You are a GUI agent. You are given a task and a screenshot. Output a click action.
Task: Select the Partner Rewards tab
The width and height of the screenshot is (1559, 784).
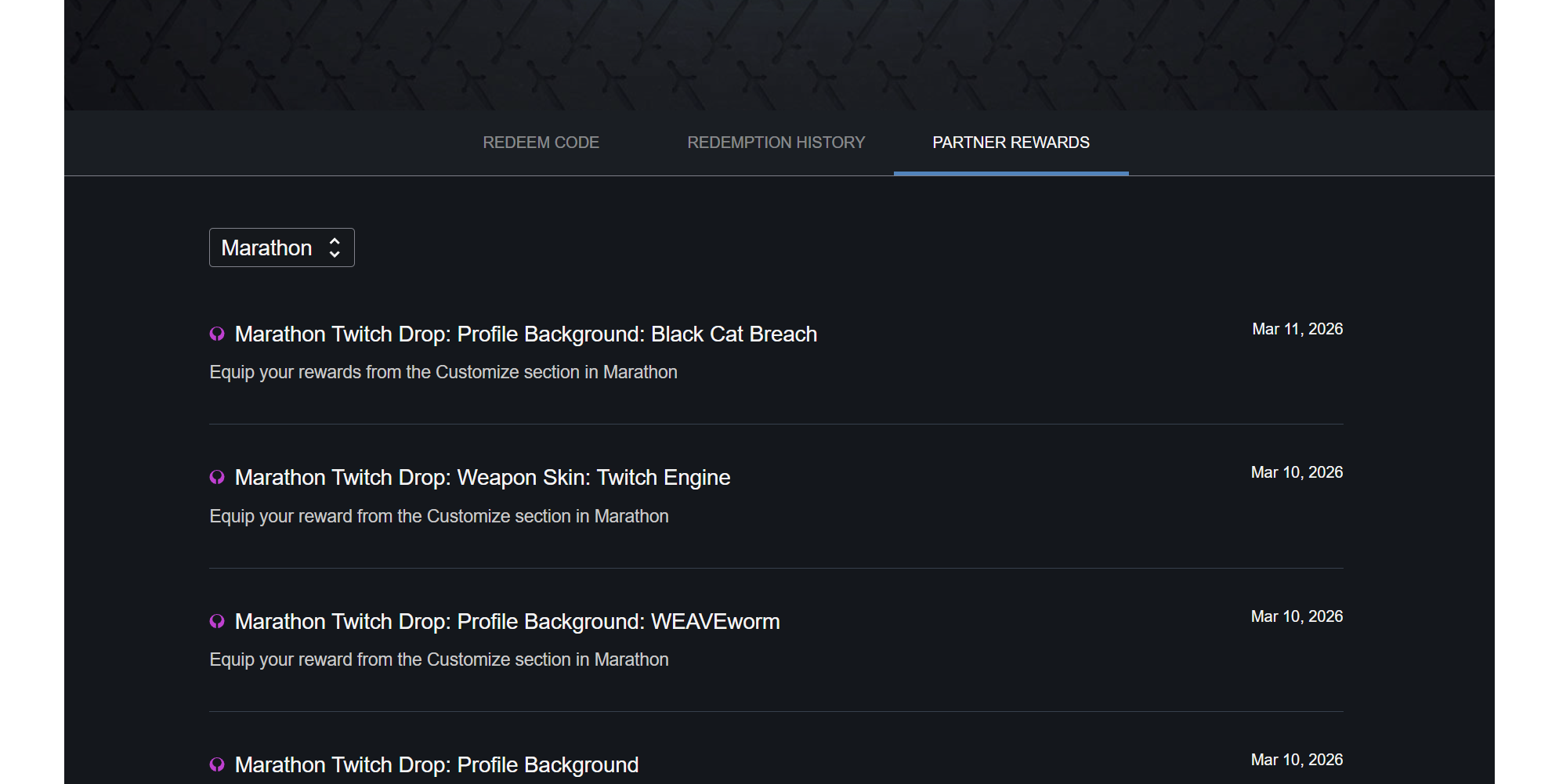click(1011, 143)
